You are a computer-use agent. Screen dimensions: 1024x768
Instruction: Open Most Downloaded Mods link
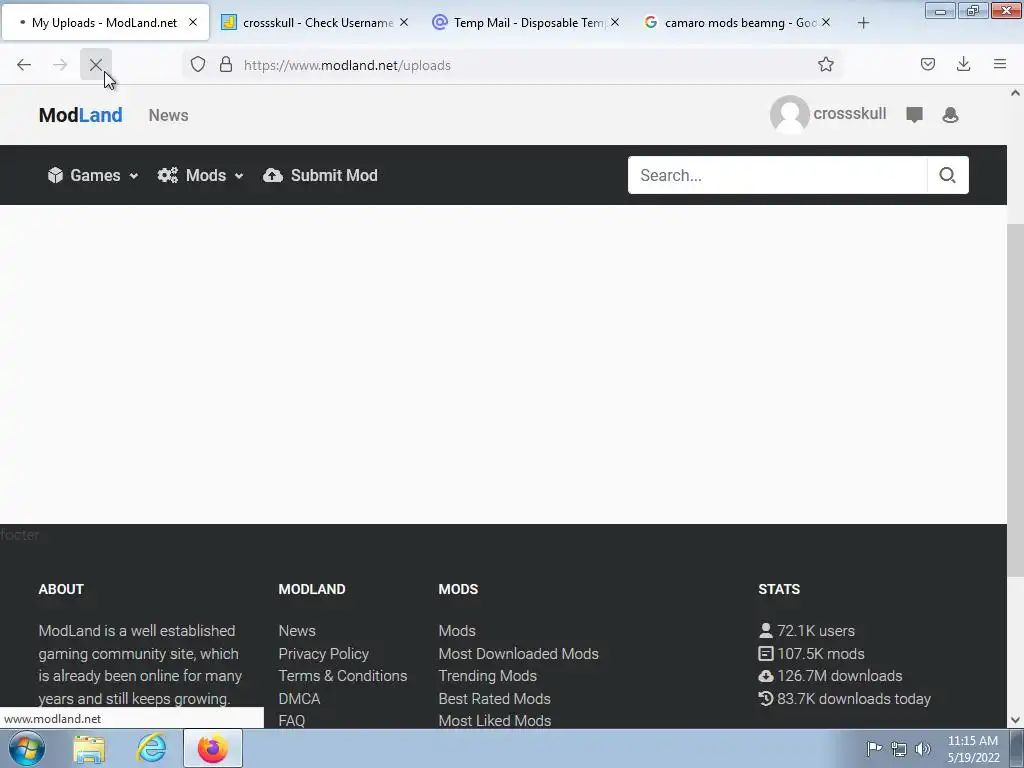519,654
